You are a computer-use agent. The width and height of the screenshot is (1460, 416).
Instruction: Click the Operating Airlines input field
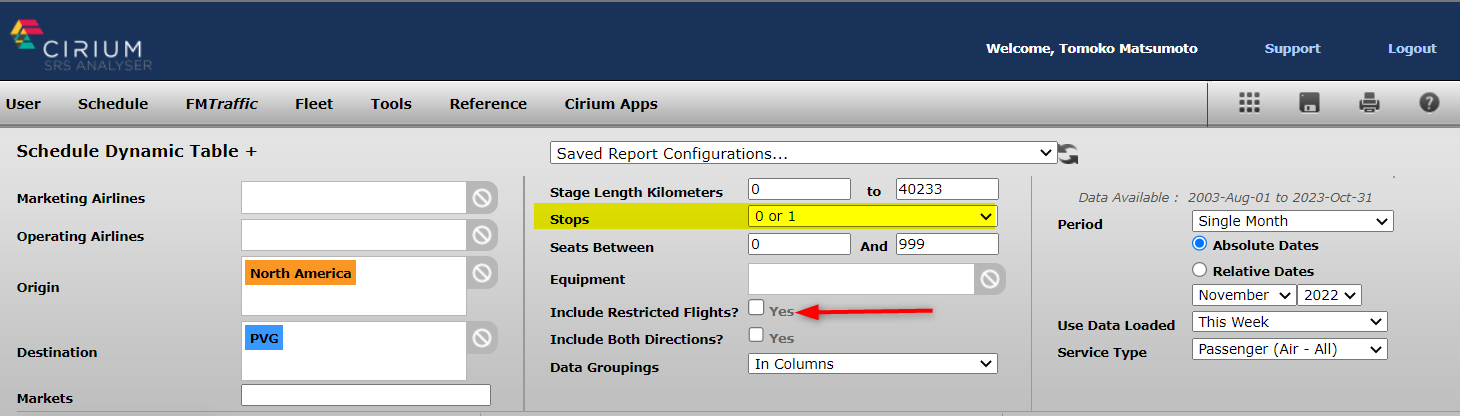click(x=354, y=235)
